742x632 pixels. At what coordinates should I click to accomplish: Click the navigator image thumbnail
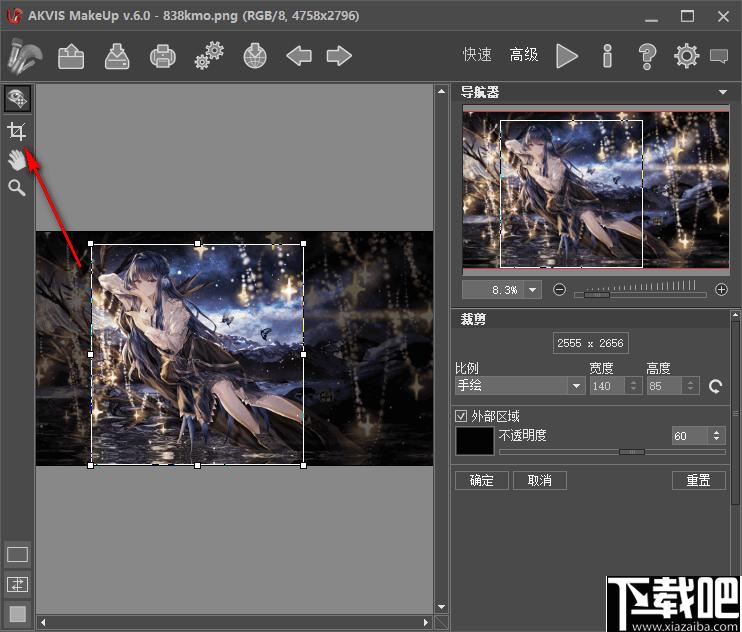coord(596,189)
